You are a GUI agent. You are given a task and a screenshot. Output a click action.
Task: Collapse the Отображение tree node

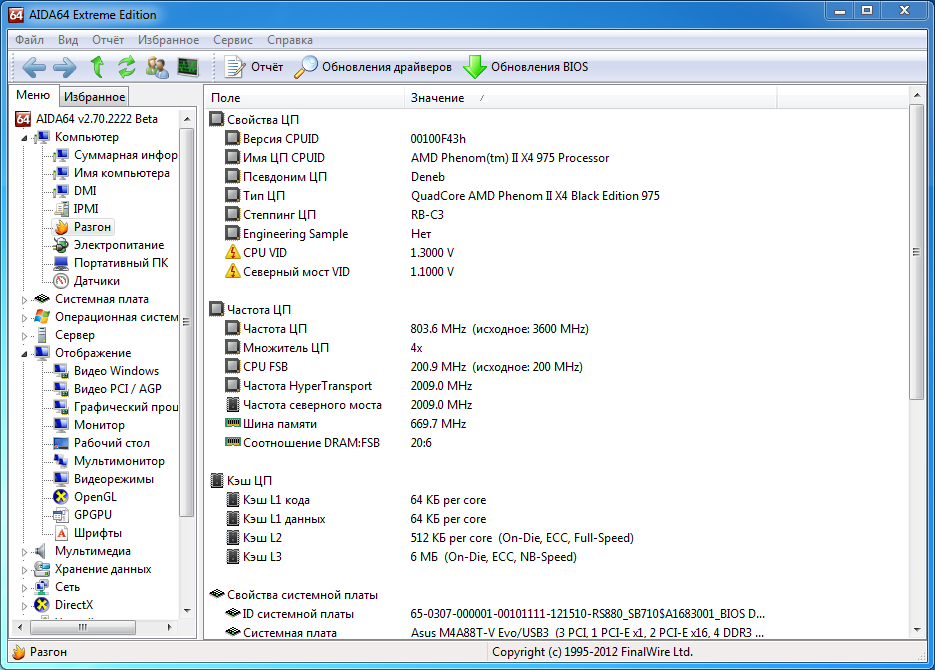coord(25,353)
